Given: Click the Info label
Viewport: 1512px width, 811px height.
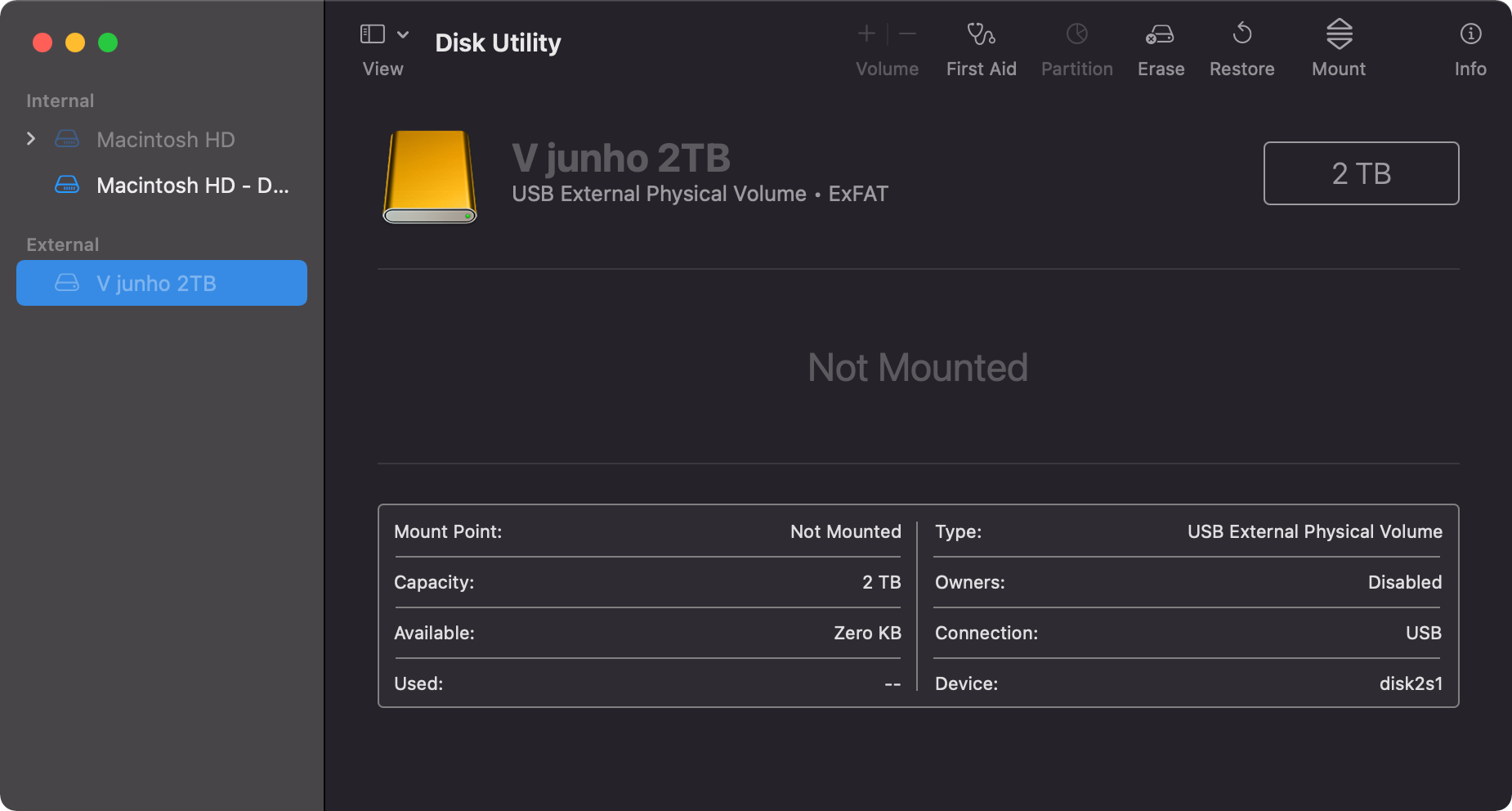Looking at the screenshot, I should tap(1470, 69).
